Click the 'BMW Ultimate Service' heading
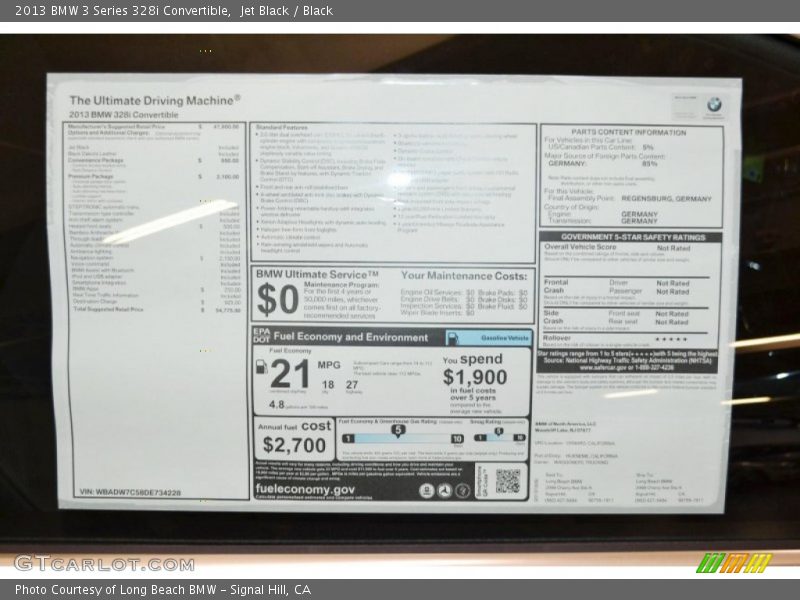 pyautogui.click(x=317, y=274)
